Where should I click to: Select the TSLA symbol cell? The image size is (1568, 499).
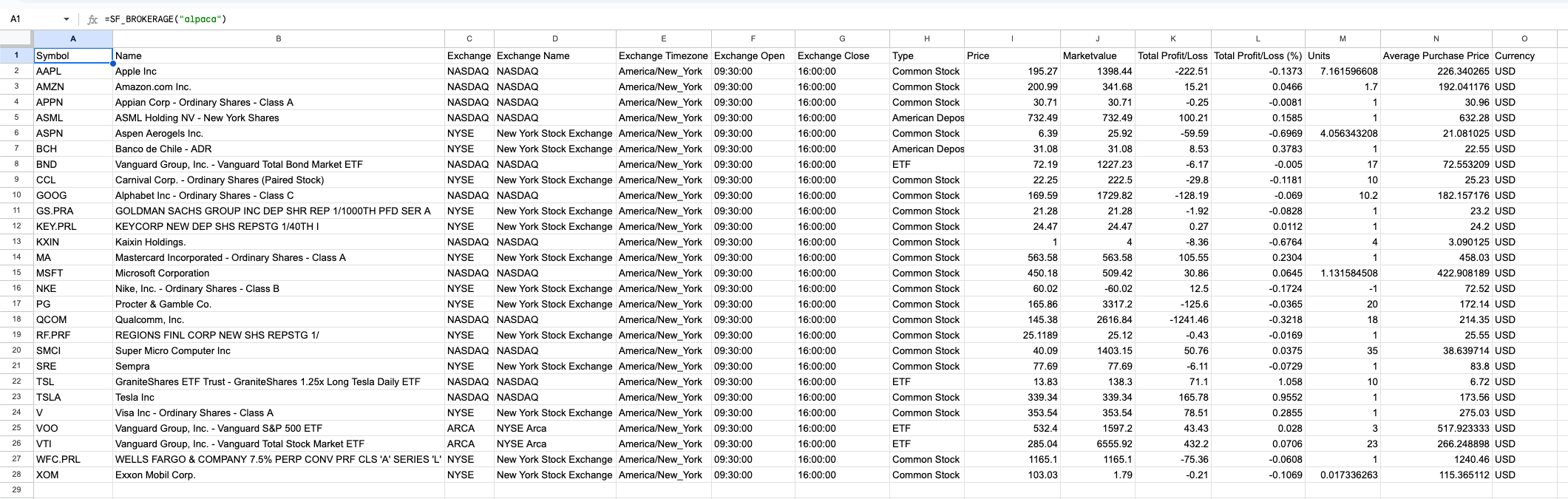(72, 397)
